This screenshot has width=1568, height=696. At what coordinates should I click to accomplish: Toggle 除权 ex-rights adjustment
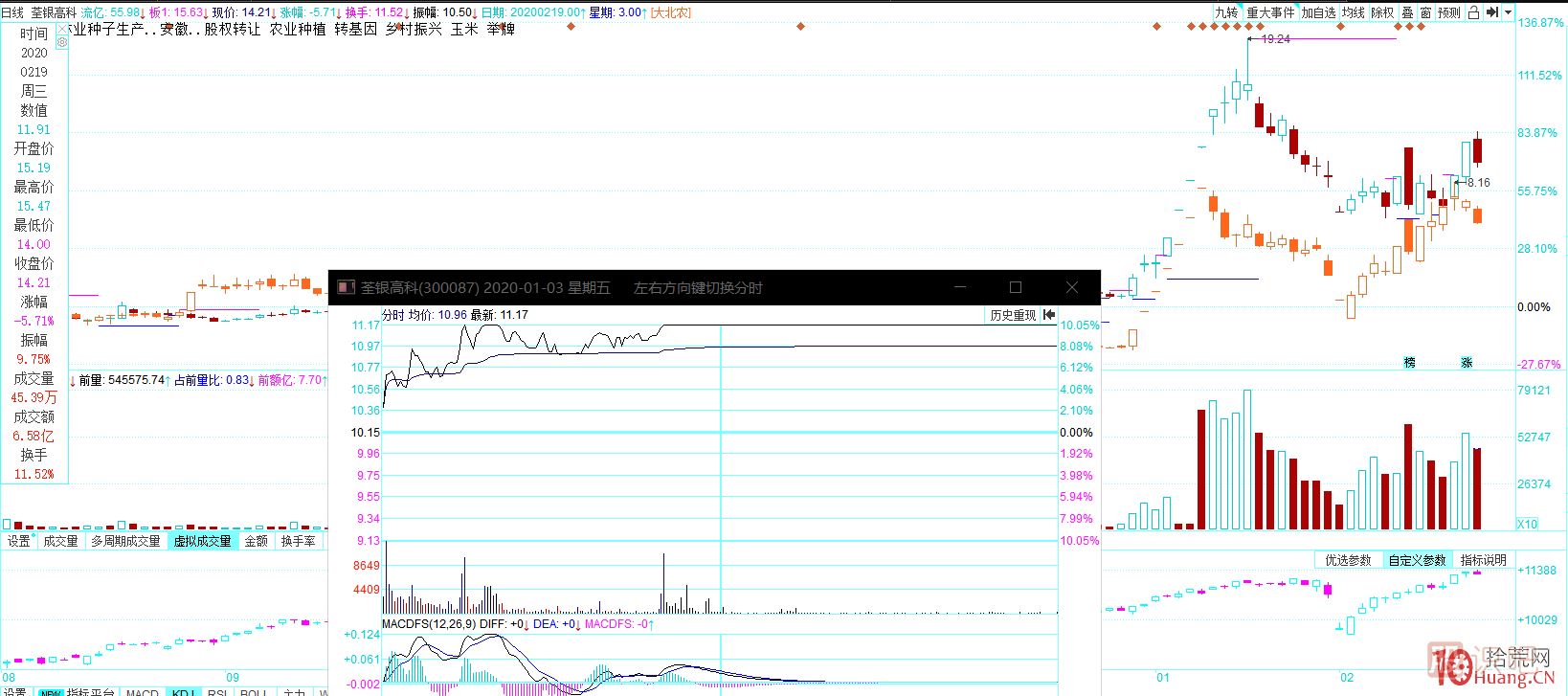coord(1382,12)
